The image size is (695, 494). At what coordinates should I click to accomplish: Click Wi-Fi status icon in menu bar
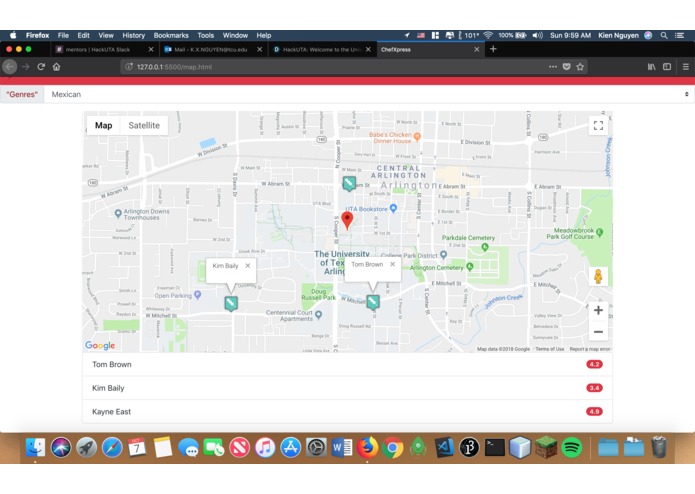point(488,35)
